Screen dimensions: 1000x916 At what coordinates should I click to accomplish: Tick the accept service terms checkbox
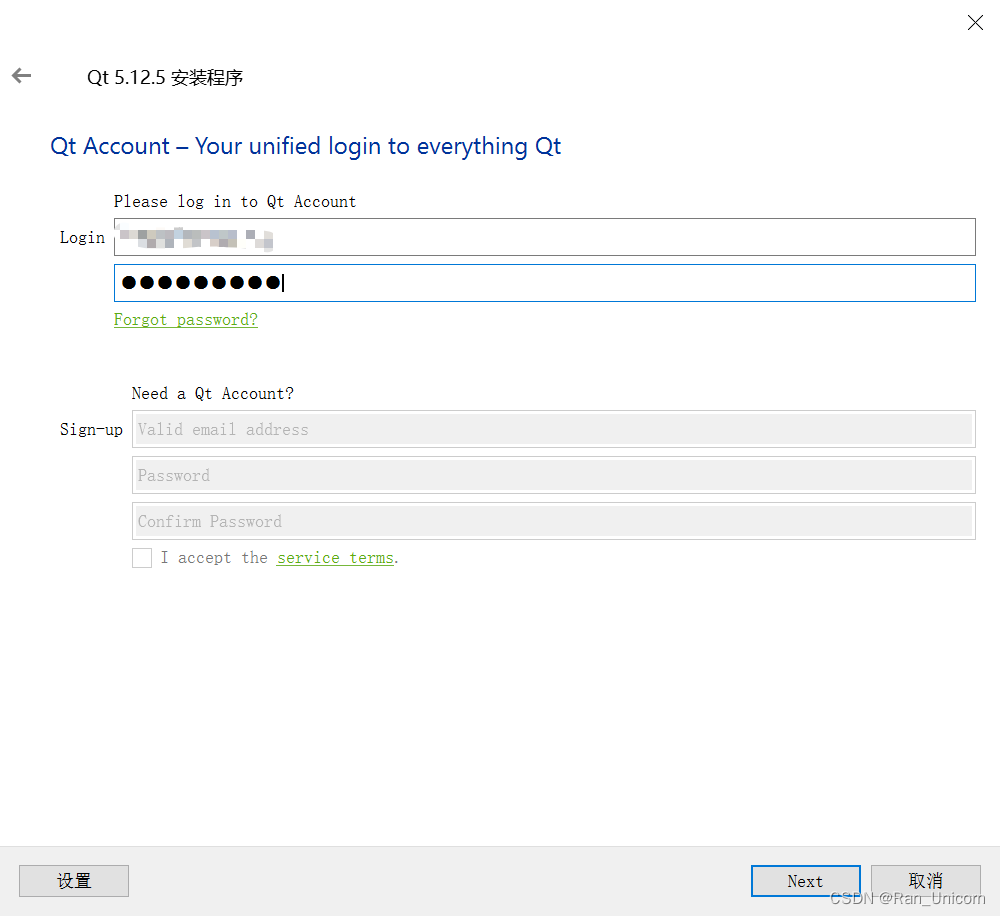coord(142,558)
